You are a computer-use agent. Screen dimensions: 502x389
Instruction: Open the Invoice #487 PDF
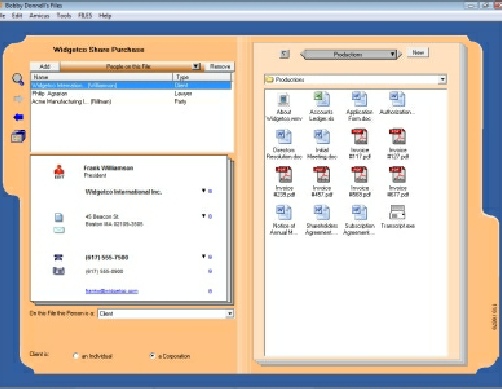point(322,183)
